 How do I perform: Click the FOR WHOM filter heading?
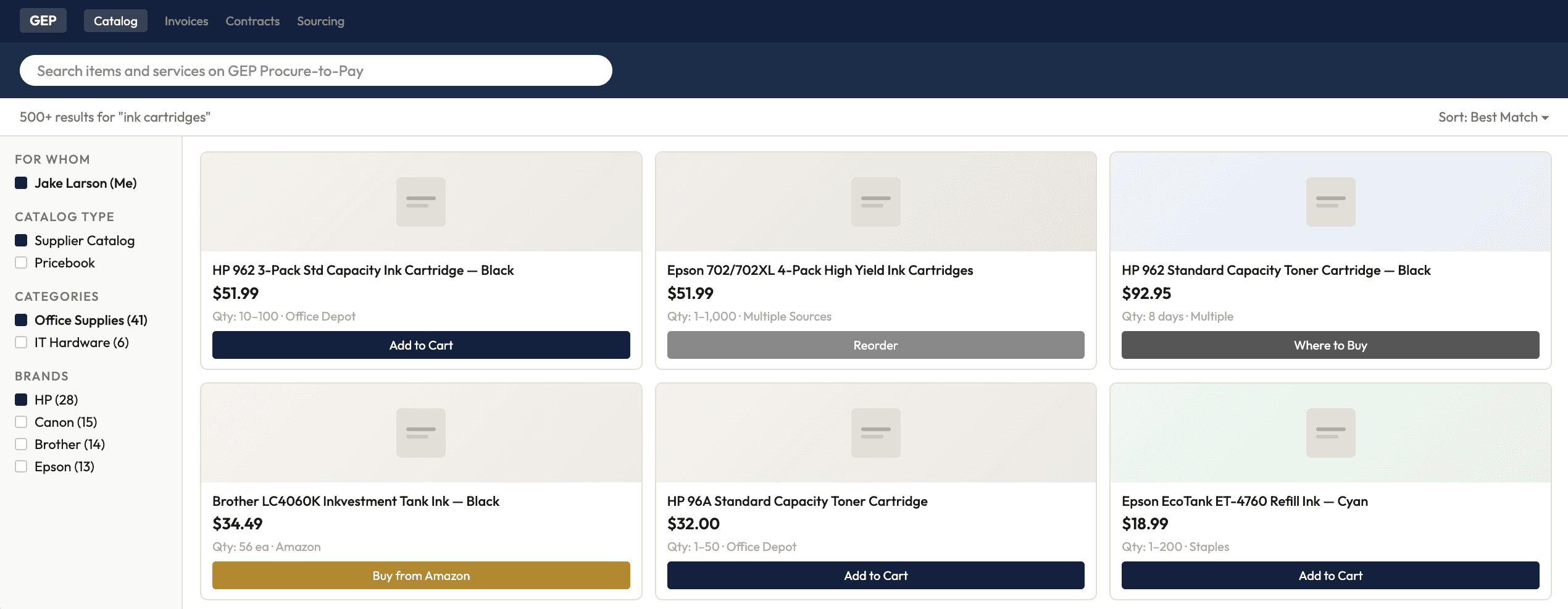coord(52,159)
